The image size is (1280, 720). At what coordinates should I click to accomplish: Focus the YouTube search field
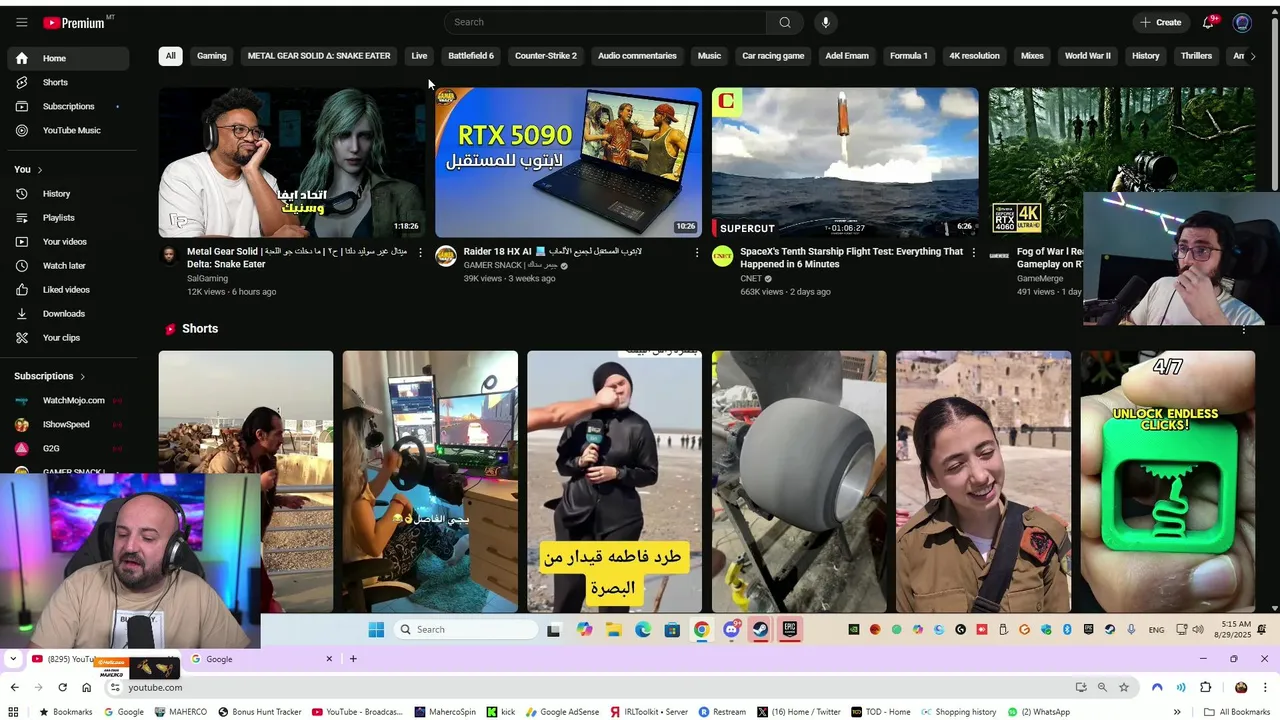pos(605,22)
